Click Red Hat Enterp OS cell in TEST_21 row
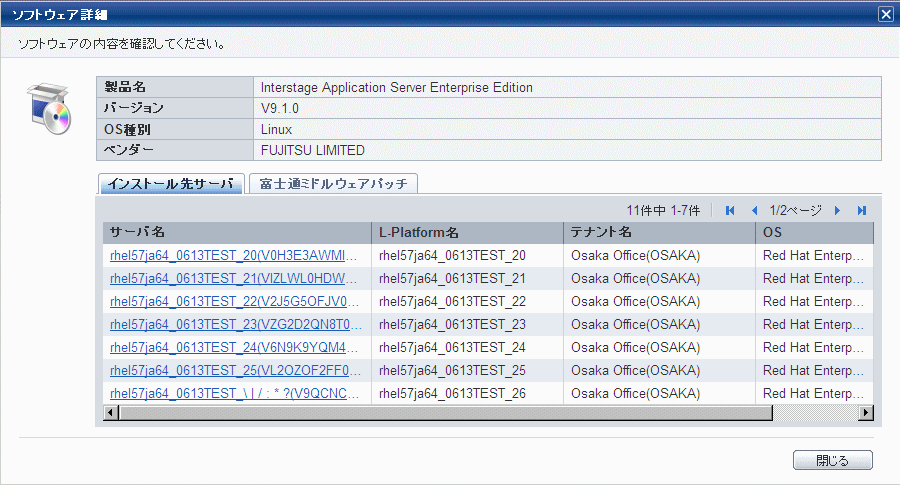Screen dimensions: 900x485 pyautogui.click(x=813, y=278)
